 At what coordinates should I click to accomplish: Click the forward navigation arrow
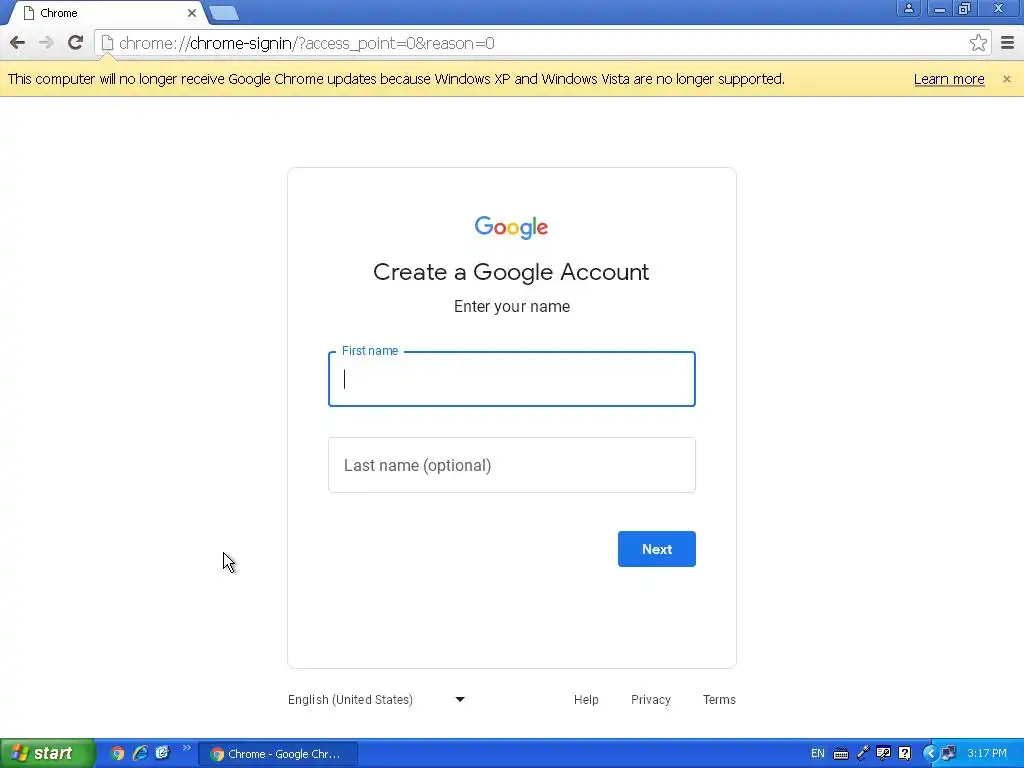tap(46, 43)
